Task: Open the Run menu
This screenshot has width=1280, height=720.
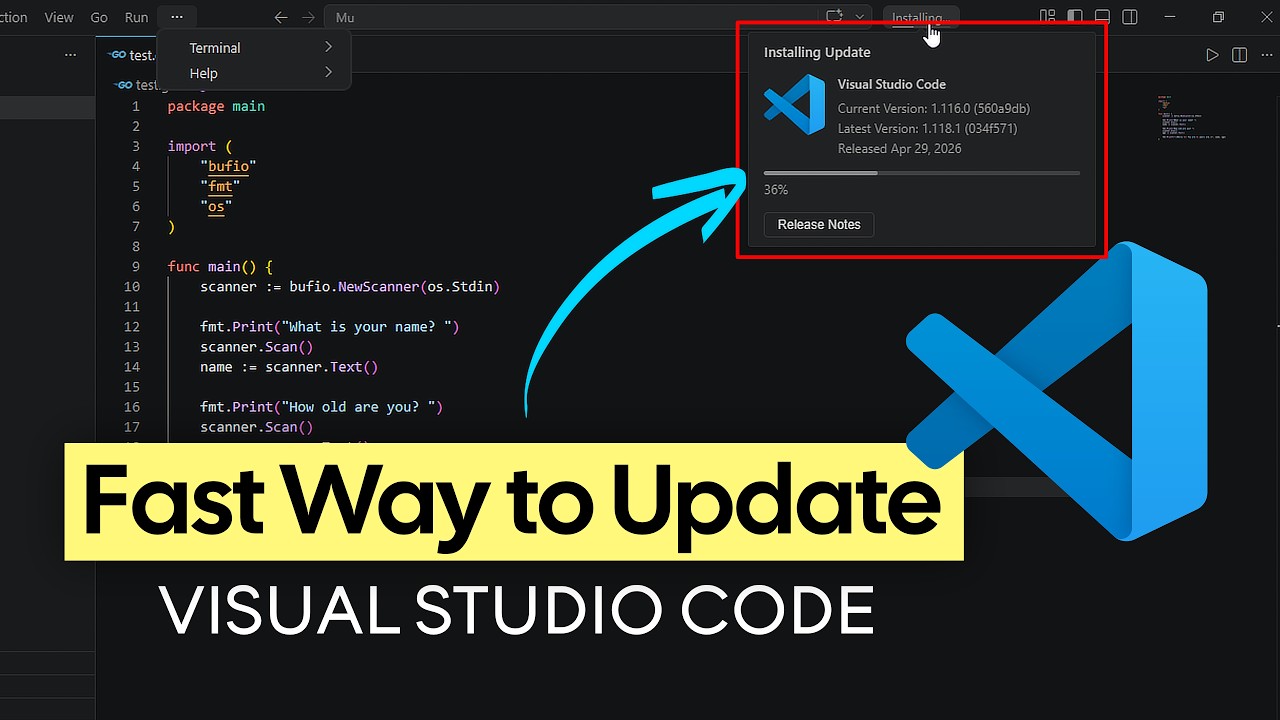Action: [136, 17]
